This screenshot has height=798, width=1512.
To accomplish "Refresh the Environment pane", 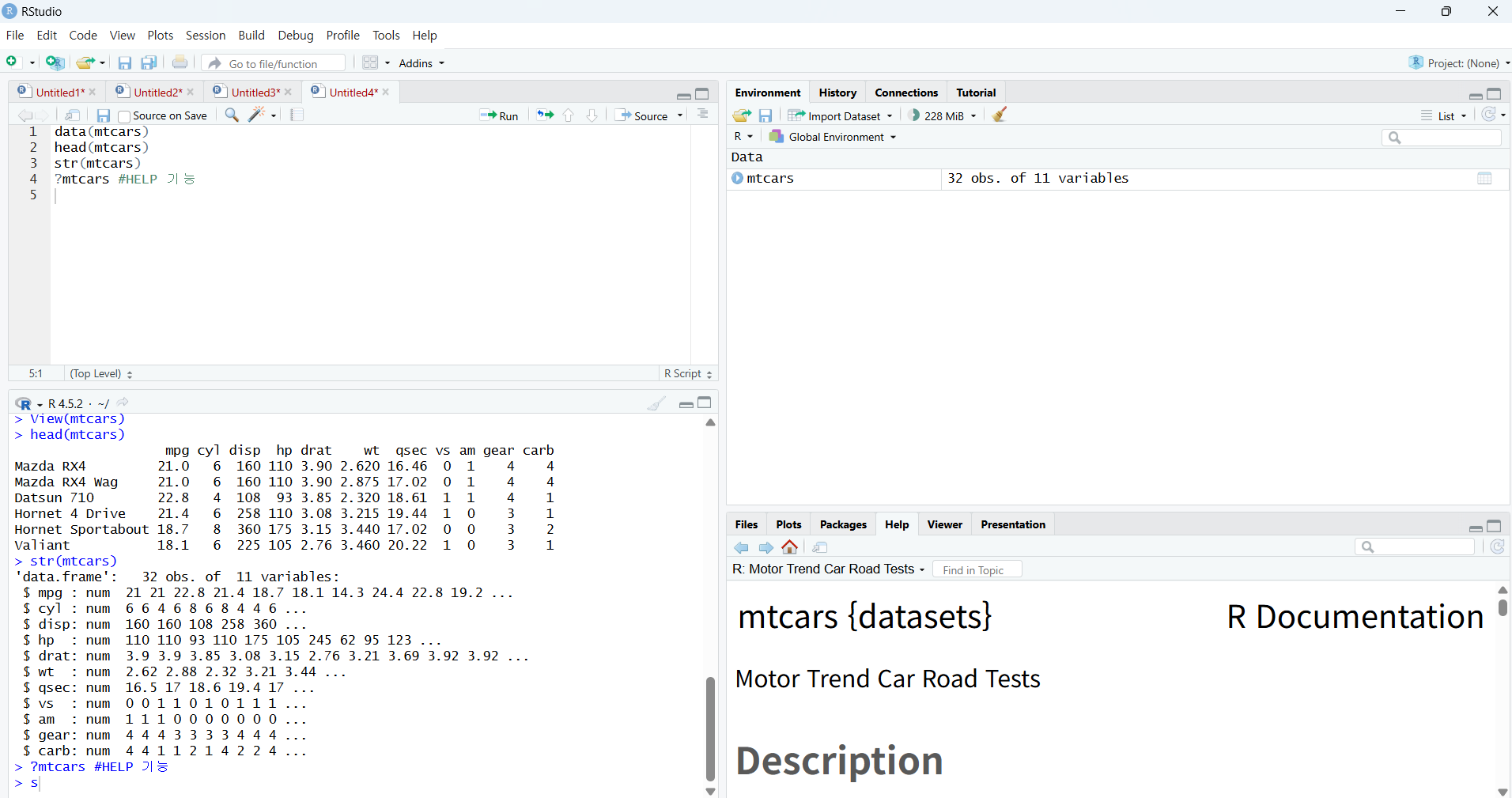I will point(1488,115).
